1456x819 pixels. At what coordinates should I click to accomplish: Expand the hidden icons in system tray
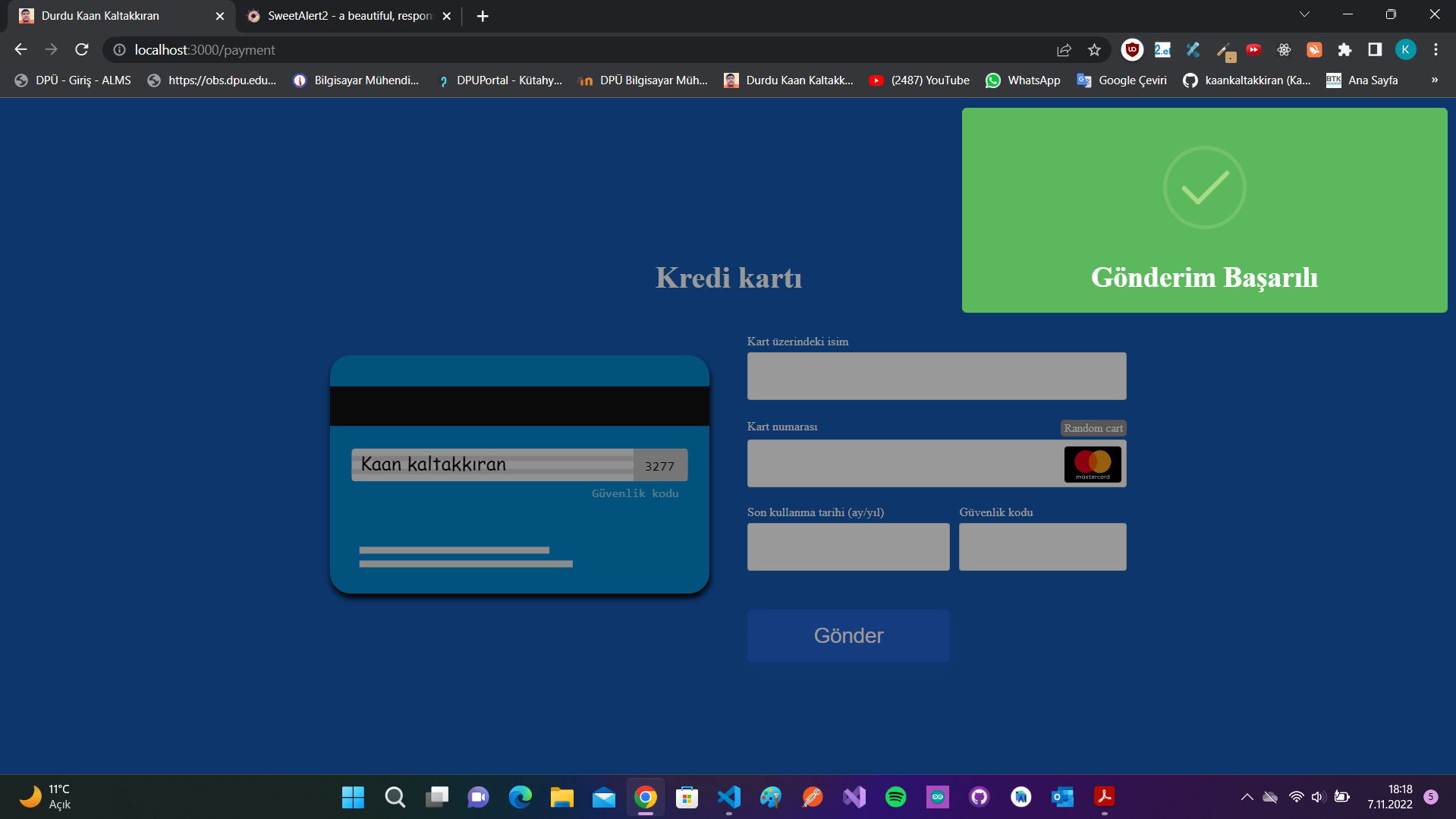coord(1247,797)
